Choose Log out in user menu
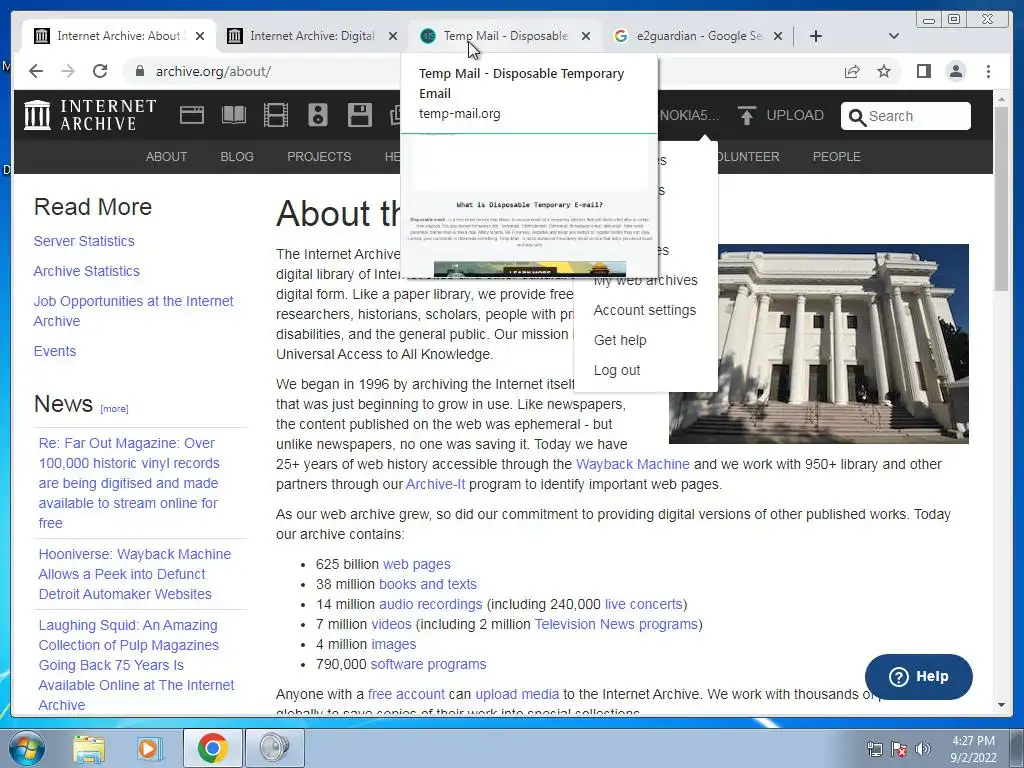 (616, 370)
